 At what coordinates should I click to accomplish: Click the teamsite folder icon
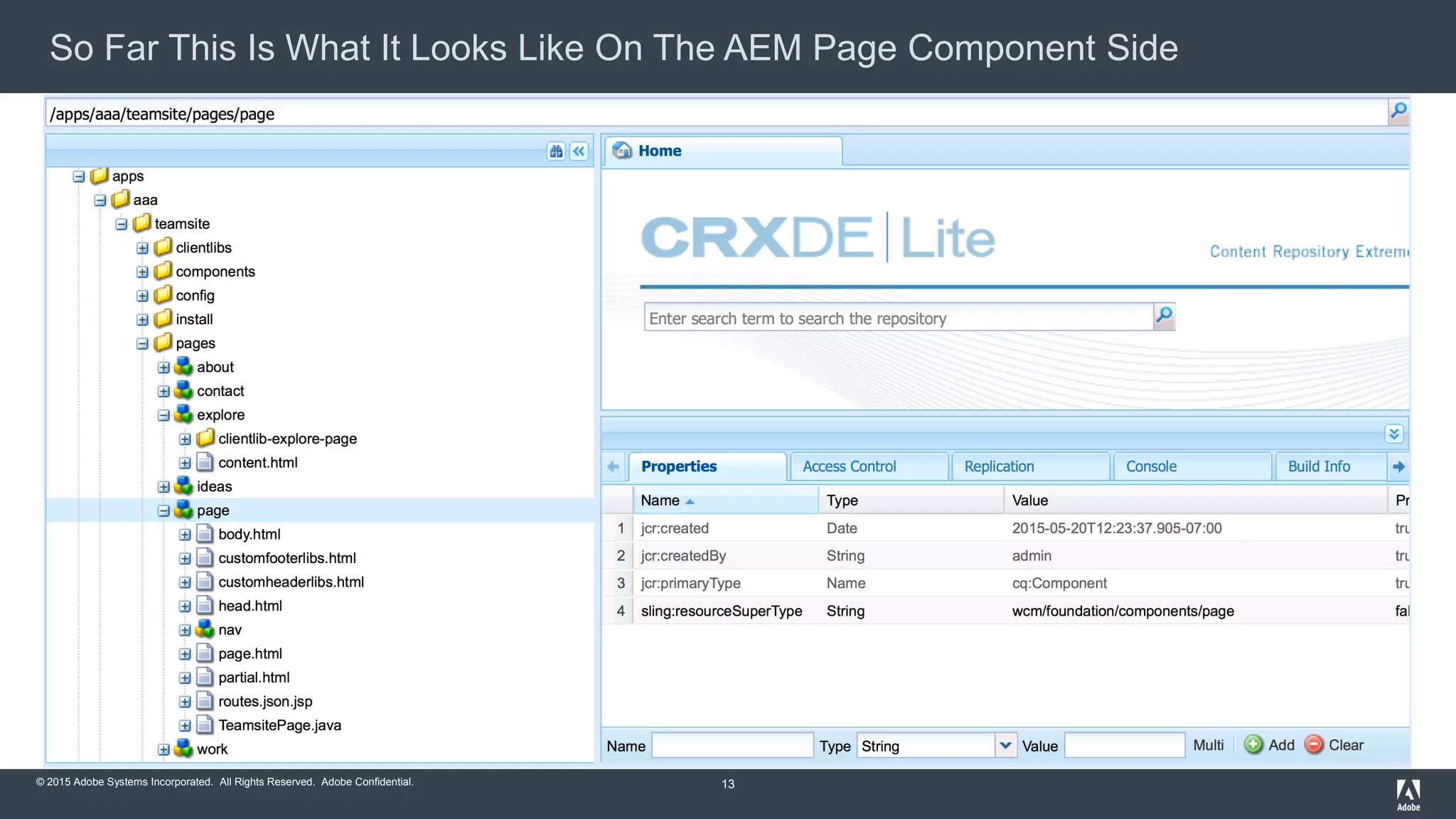142,223
